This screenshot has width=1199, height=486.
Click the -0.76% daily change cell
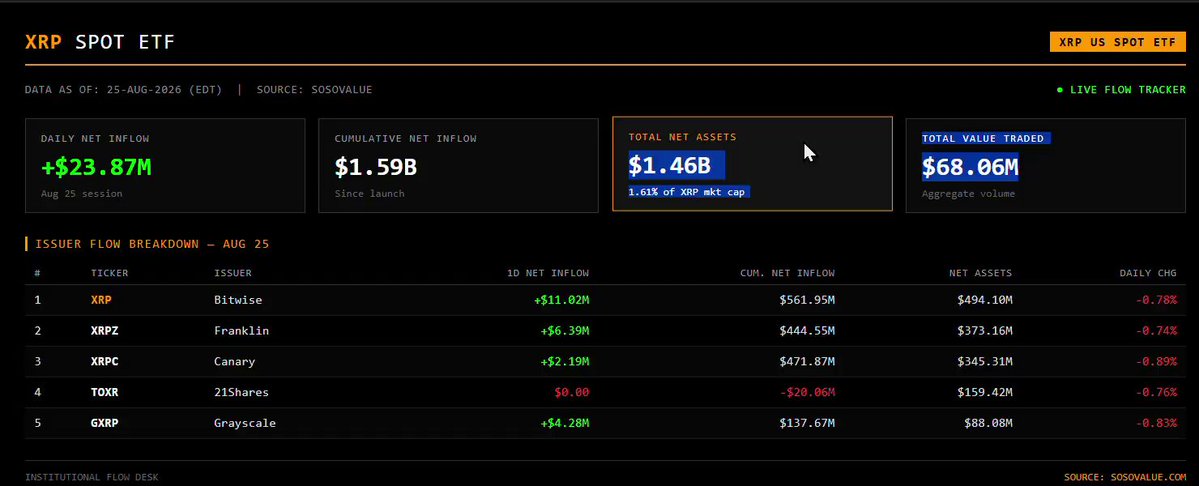tap(1156, 393)
